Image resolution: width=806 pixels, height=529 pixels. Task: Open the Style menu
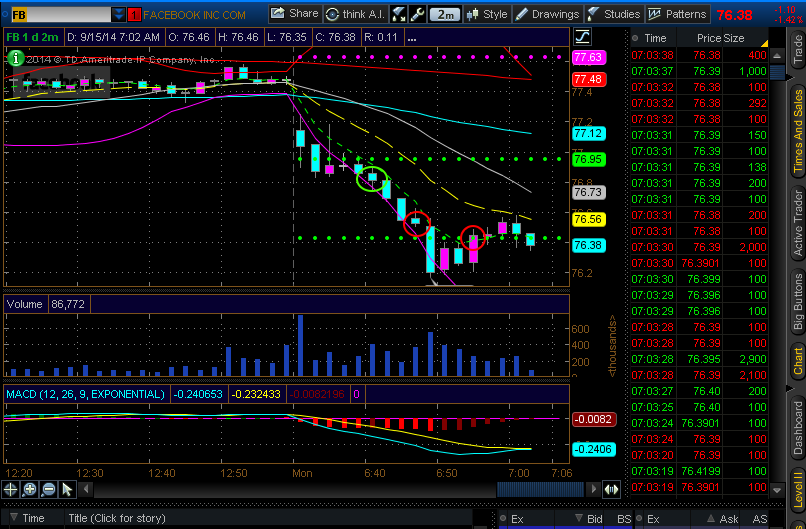pos(487,14)
